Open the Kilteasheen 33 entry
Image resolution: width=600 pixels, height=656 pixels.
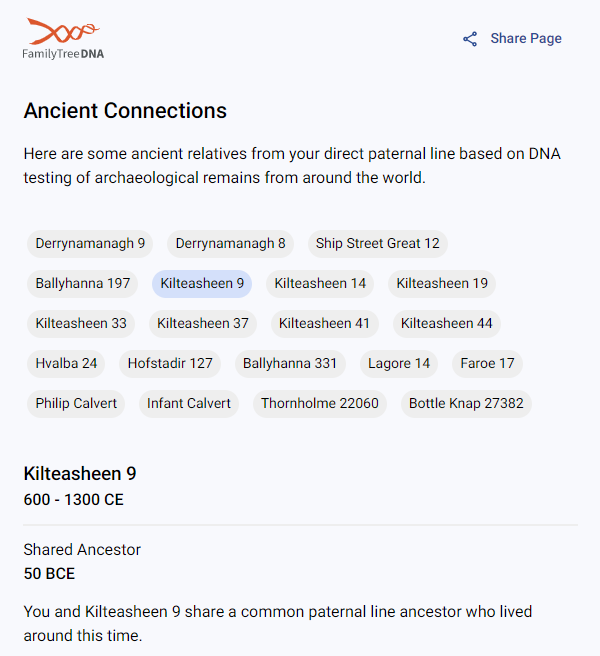(81, 323)
